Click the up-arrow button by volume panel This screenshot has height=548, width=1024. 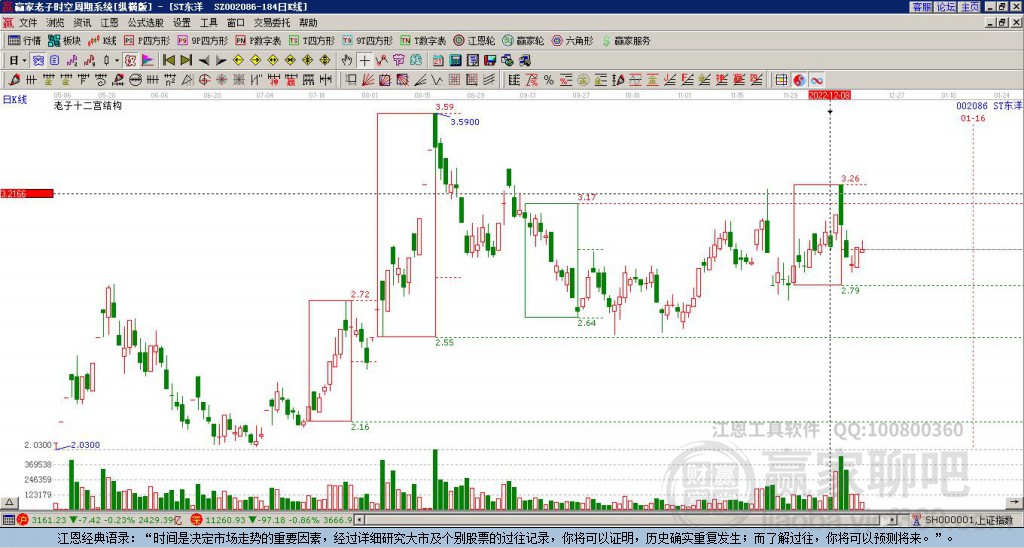(x=8, y=502)
